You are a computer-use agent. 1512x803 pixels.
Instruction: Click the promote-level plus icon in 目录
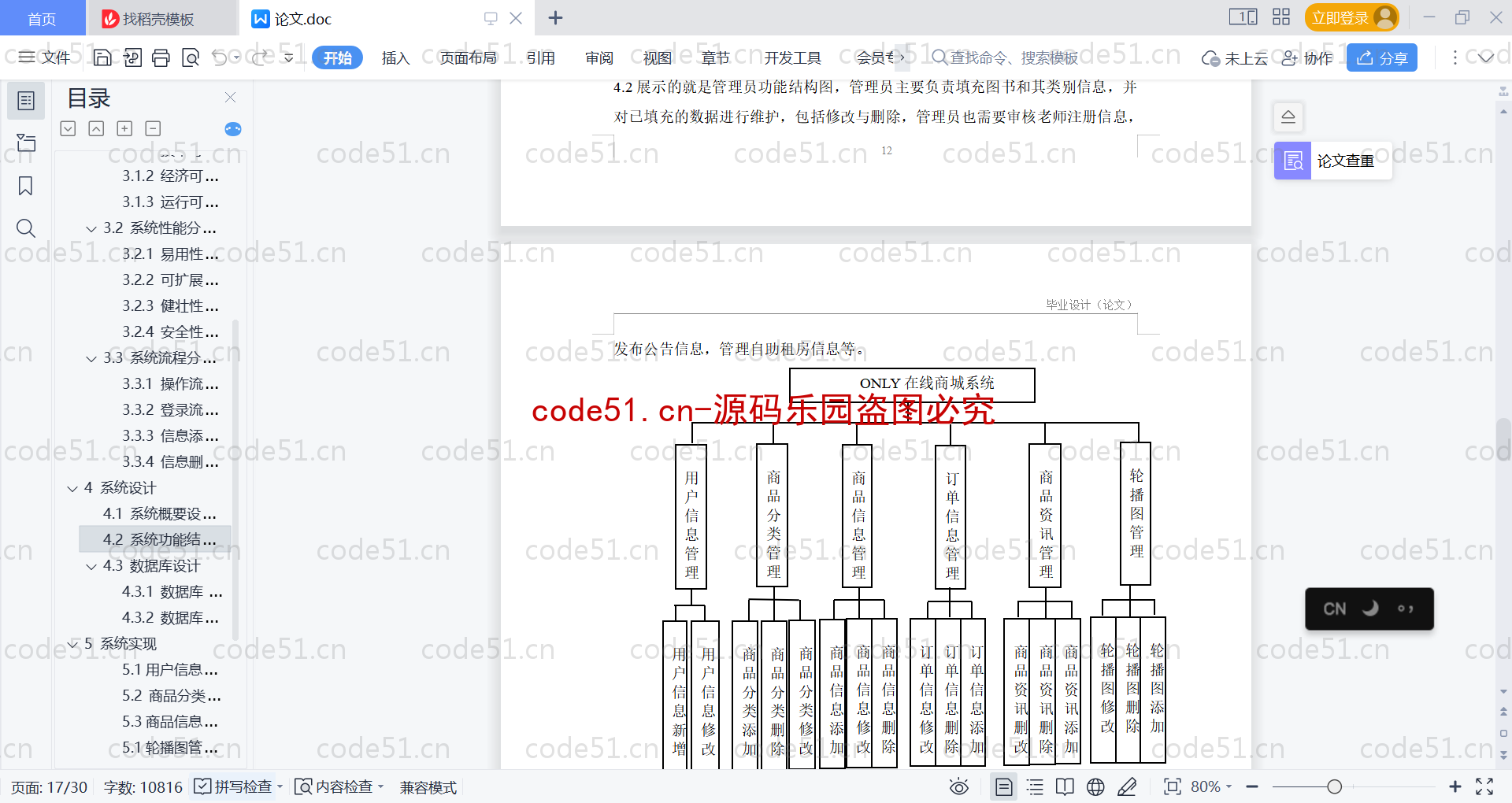pos(124,128)
